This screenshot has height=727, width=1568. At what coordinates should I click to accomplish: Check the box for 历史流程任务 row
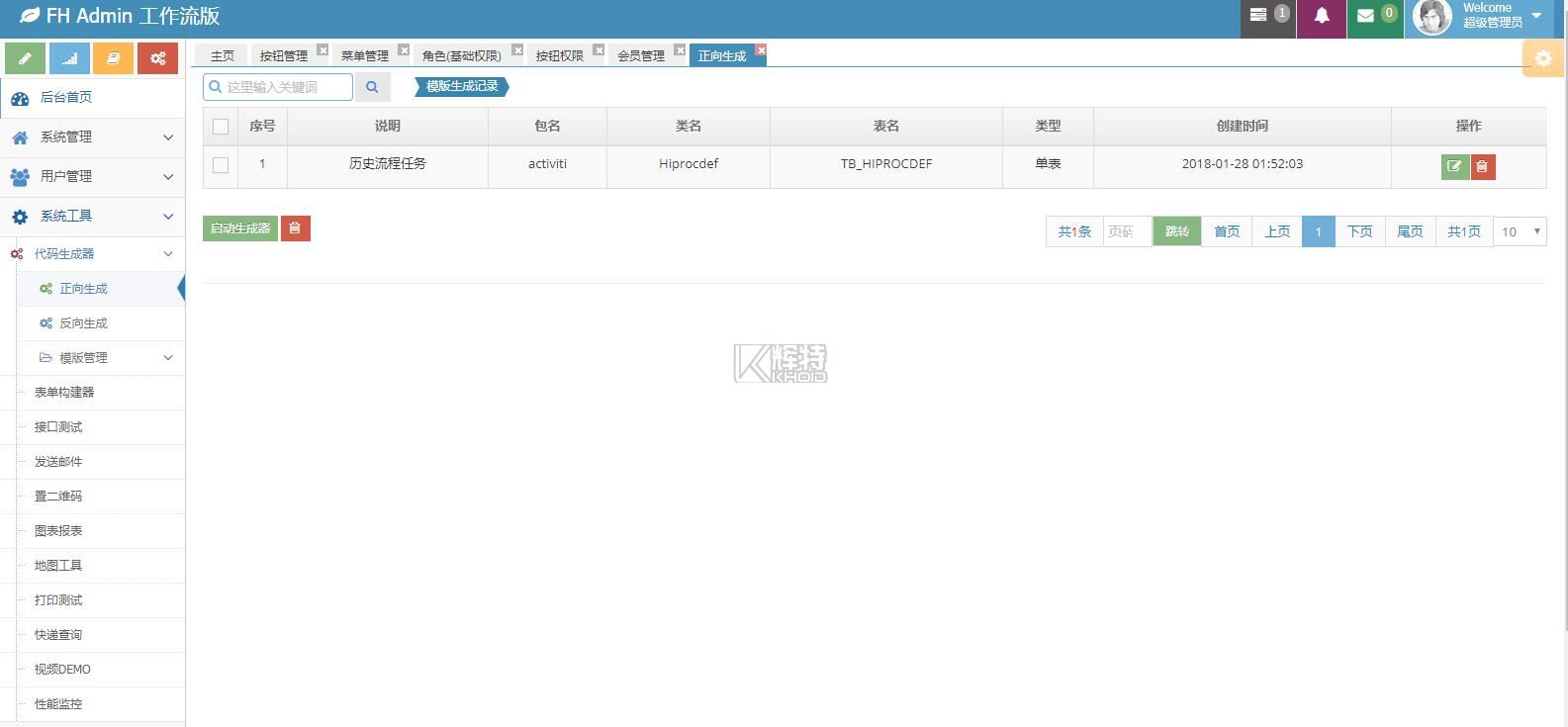tap(221, 165)
